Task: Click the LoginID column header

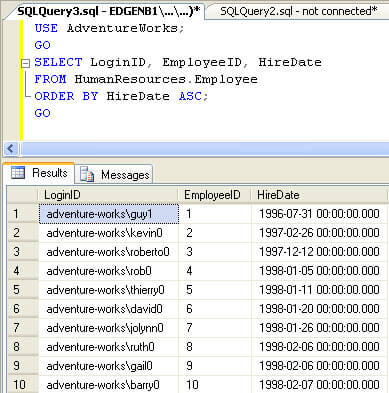Action: tap(108, 195)
